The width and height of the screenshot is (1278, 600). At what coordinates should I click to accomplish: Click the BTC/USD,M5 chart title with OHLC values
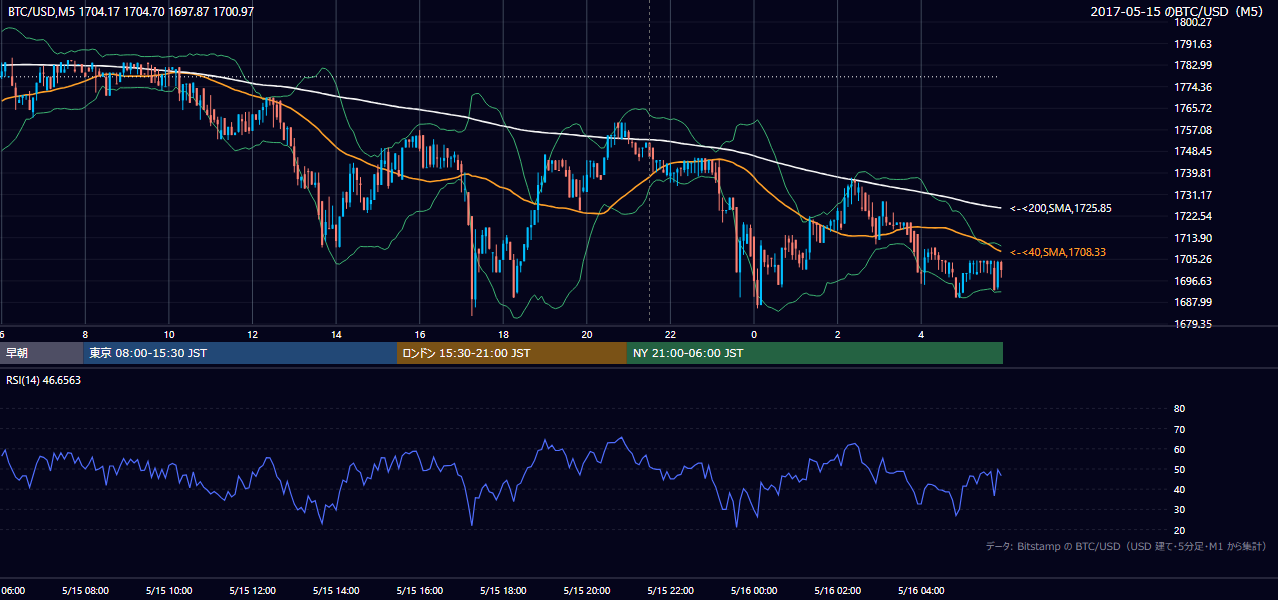[131, 11]
